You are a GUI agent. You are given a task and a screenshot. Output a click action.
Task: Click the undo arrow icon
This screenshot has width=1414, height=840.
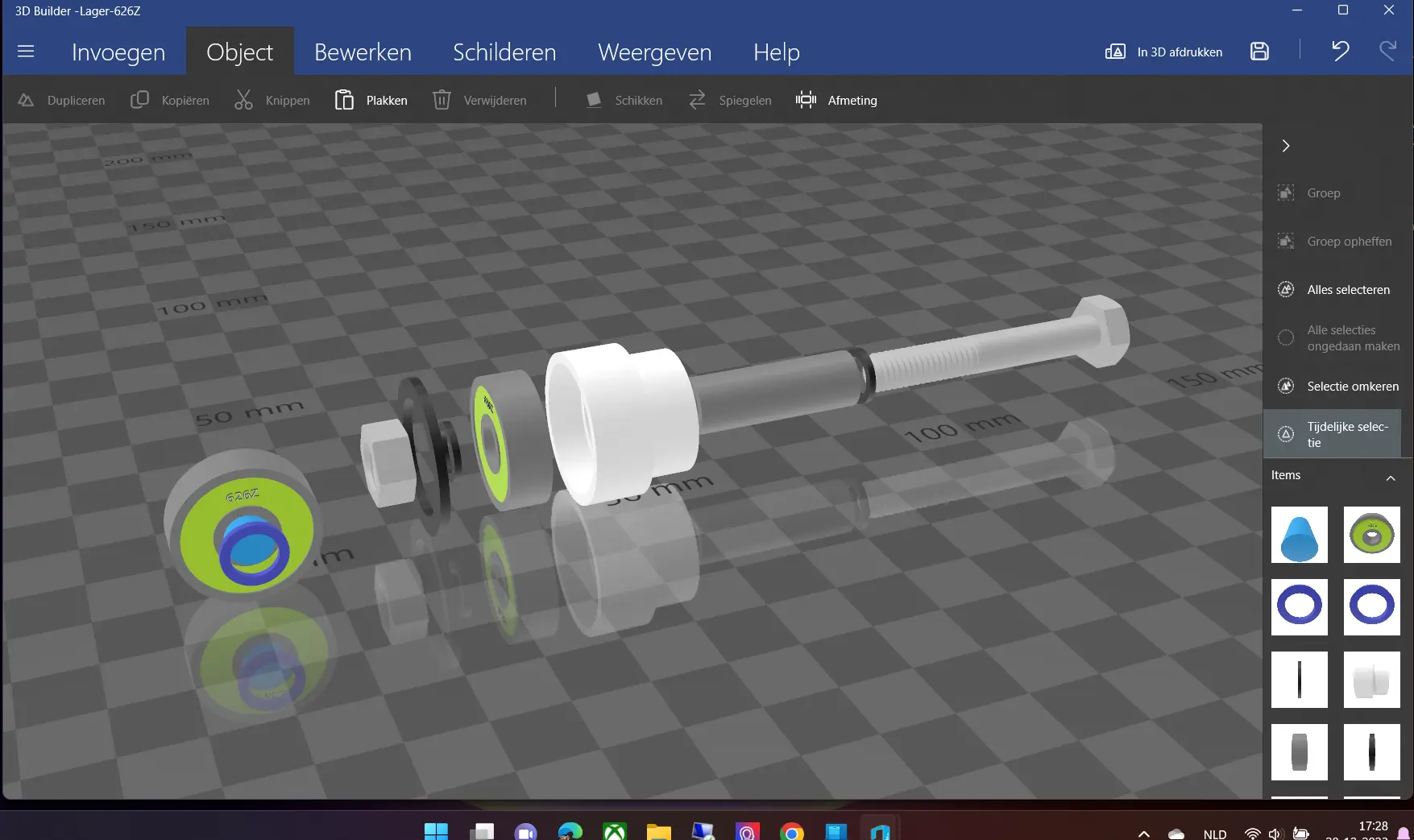pyautogui.click(x=1340, y=52)
